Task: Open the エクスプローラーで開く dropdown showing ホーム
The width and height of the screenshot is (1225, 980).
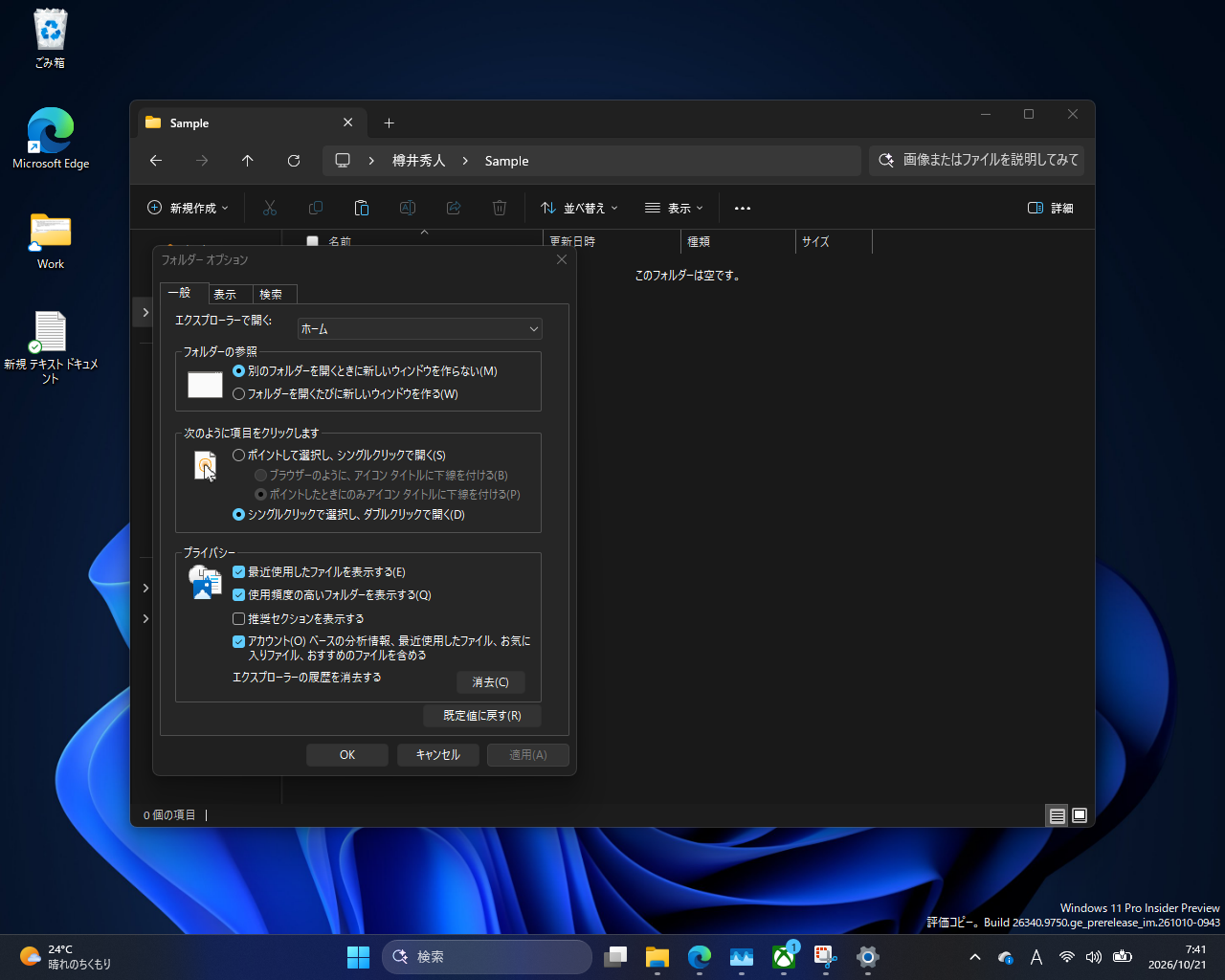Action: pyautogui.click(x=420, y=329)
